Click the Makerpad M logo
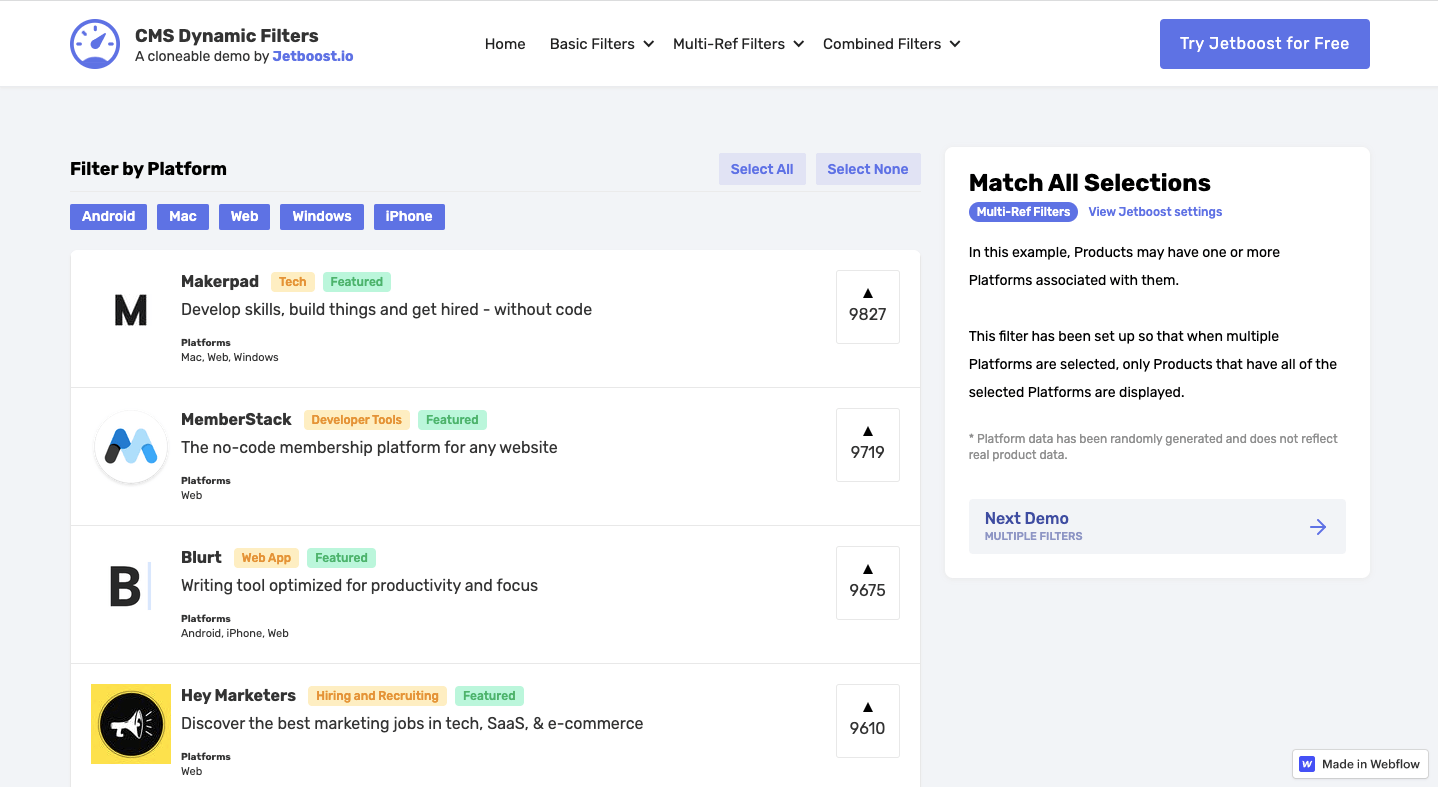Screen dimensions: 1438x787 pyautogui.click(x=130, y=311)
